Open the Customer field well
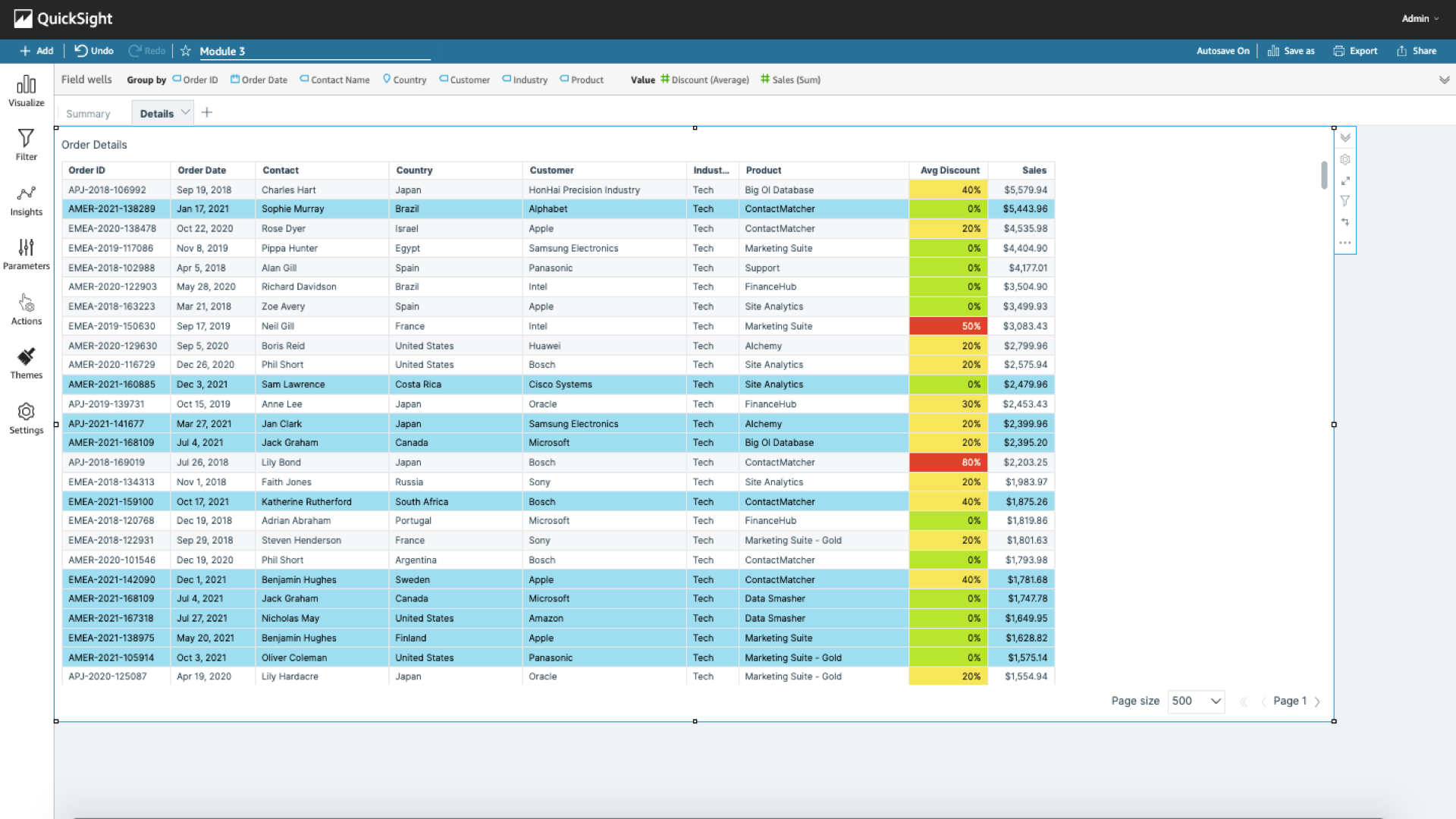Viewport: 1456px width, 819px height. [x=465, y=80]
